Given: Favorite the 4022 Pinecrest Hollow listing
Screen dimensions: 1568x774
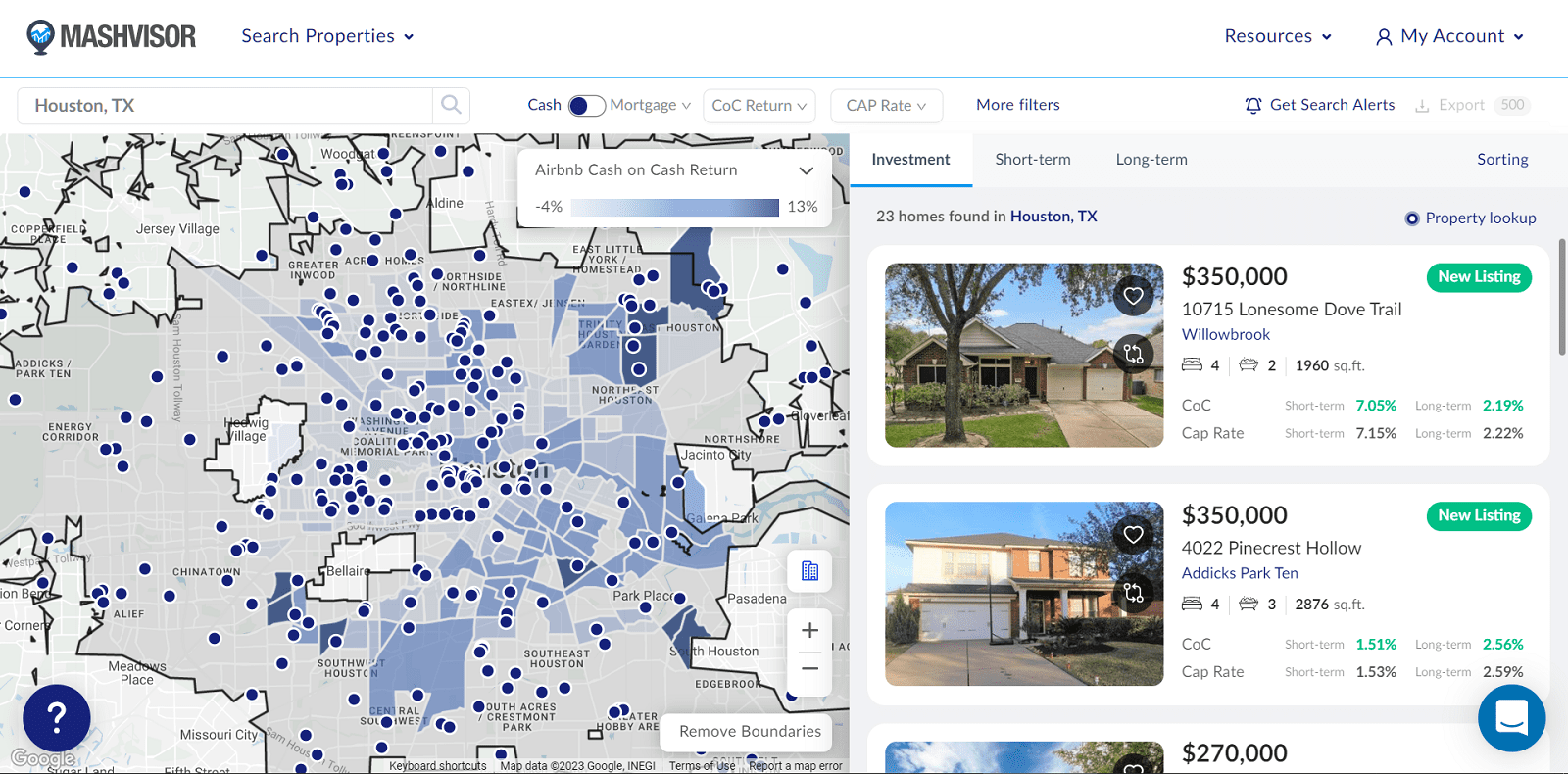Looking at the screenshot, I should click(1134, 535).
